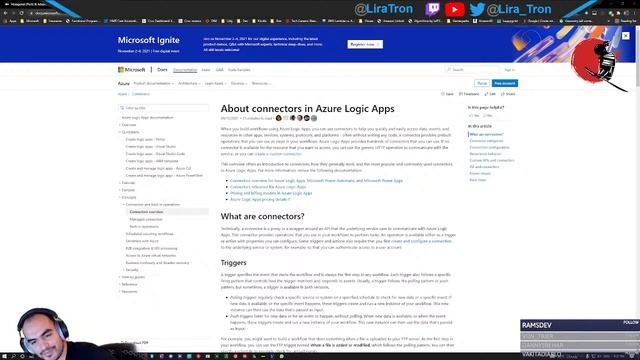Open Serverless with Azure item
640x360 pixels.
(x=142, y=241)
